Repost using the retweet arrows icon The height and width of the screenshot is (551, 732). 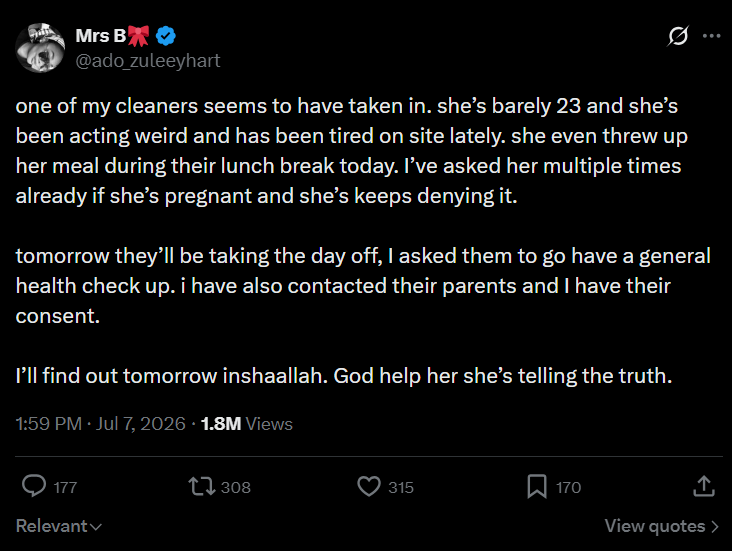(202, 486)
